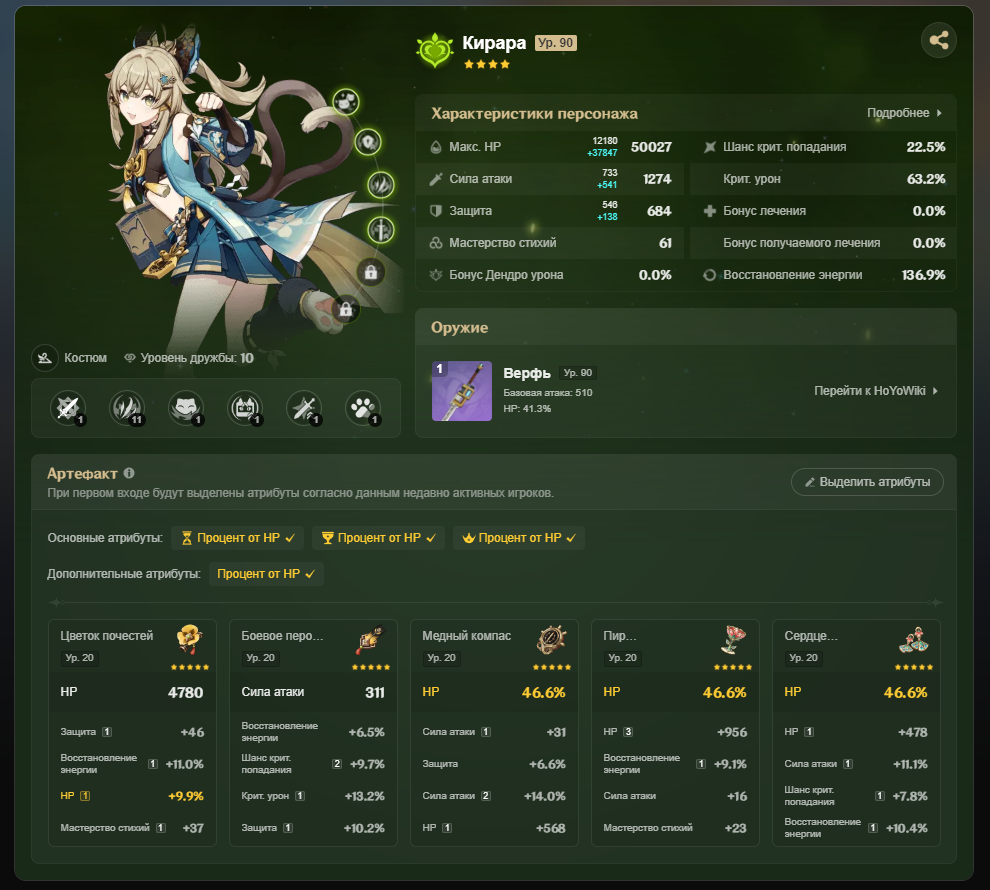Click the Пир goblet artifact icon
990x890 pixels.
pyautogui.click(x=733, y=640)
